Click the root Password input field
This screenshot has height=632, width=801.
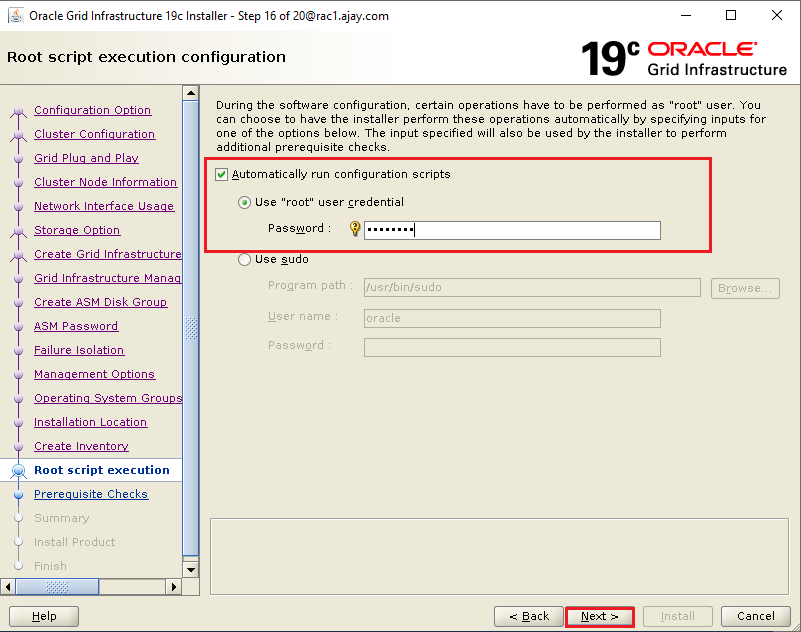pyautogui.click(x=512, y=230)
